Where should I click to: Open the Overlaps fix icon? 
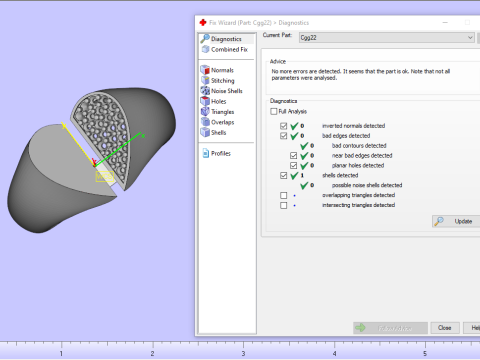coord(205,122)
